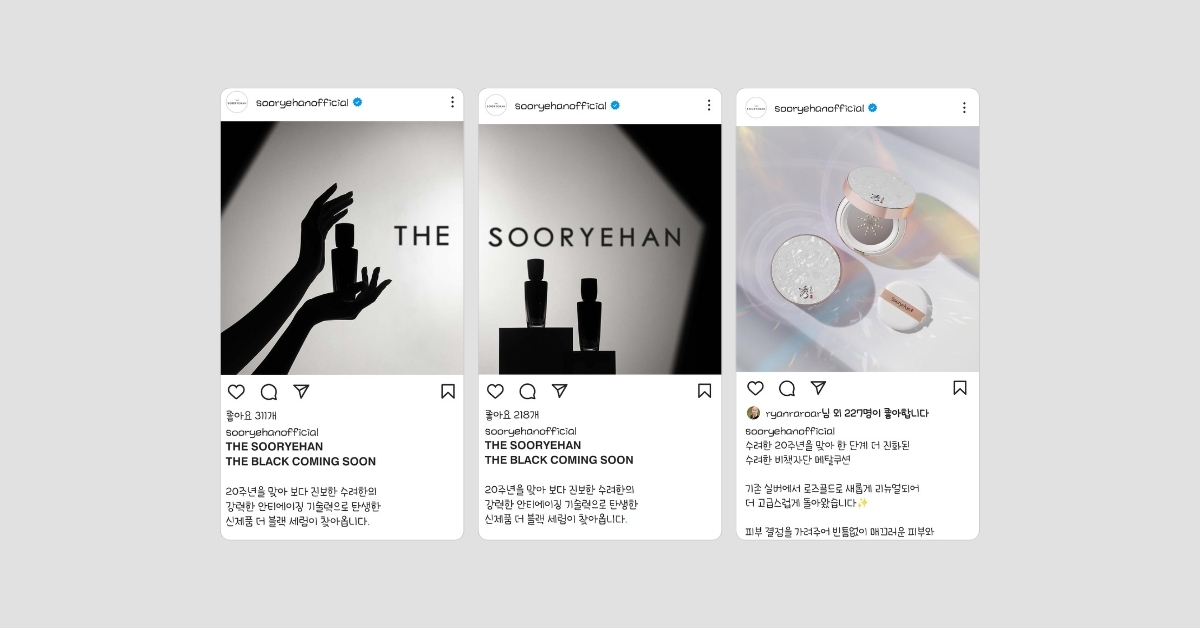1200x628 pixels.
Task: Open comment bubble on cushion compact post
Action: pos(787,388)
